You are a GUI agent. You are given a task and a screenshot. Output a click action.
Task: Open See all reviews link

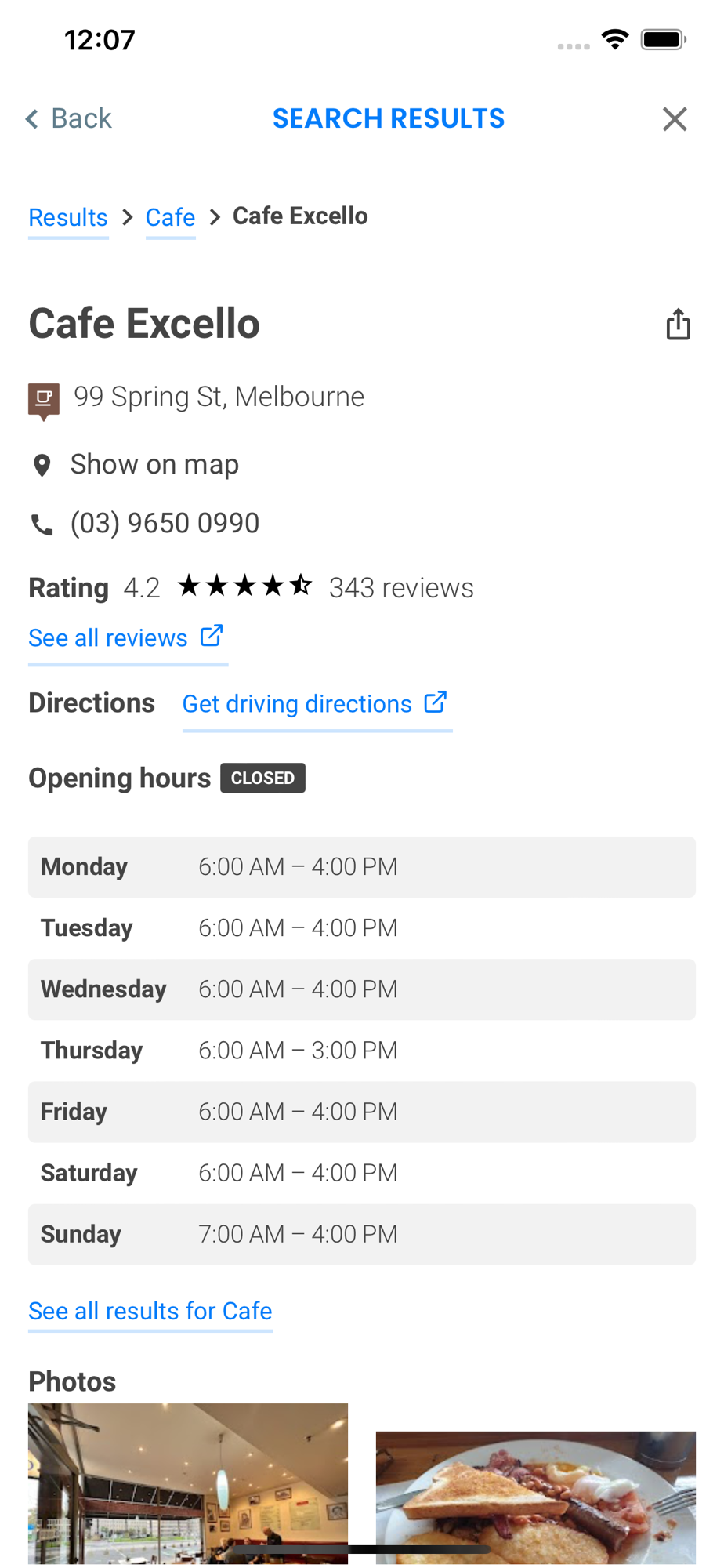pos(108,638)
